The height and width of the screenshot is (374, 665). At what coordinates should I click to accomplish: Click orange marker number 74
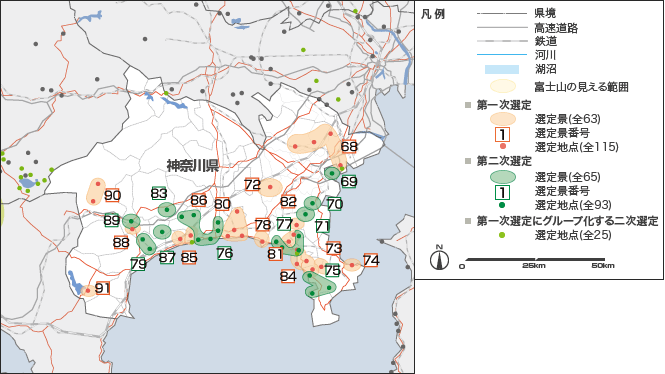coord(371,260)
